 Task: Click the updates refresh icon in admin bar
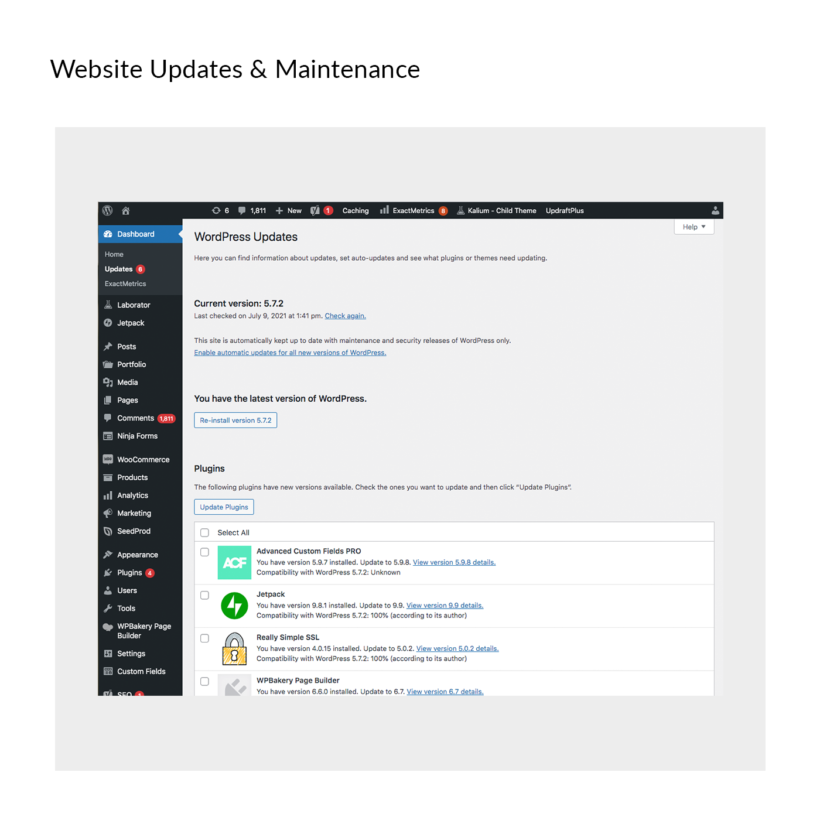(x=216, y=210)
